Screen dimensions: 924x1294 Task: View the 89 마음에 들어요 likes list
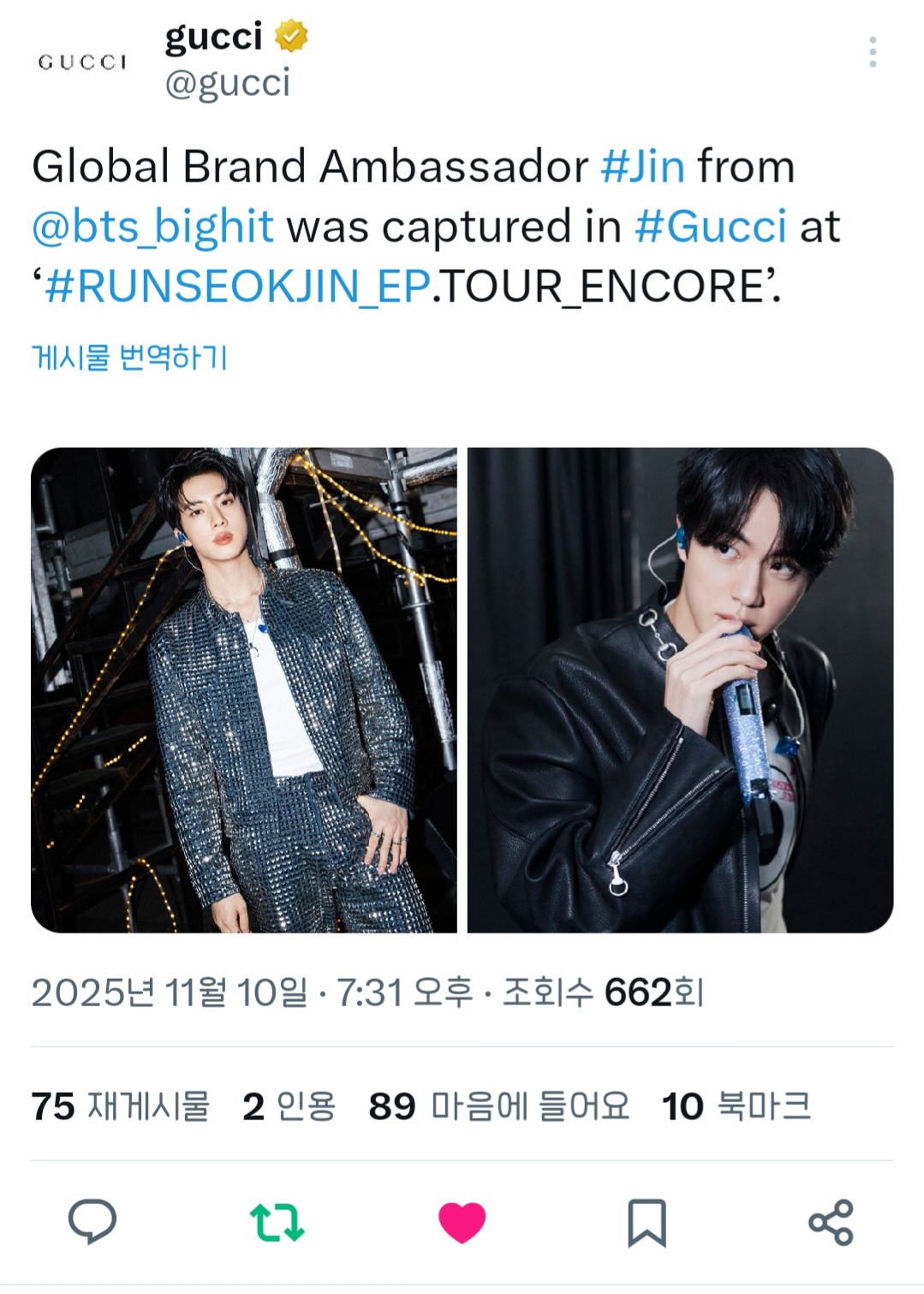[x=499, y=1106]
